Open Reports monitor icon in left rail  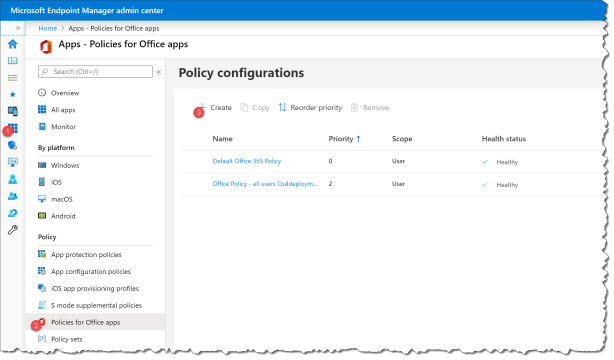(13, 162)
